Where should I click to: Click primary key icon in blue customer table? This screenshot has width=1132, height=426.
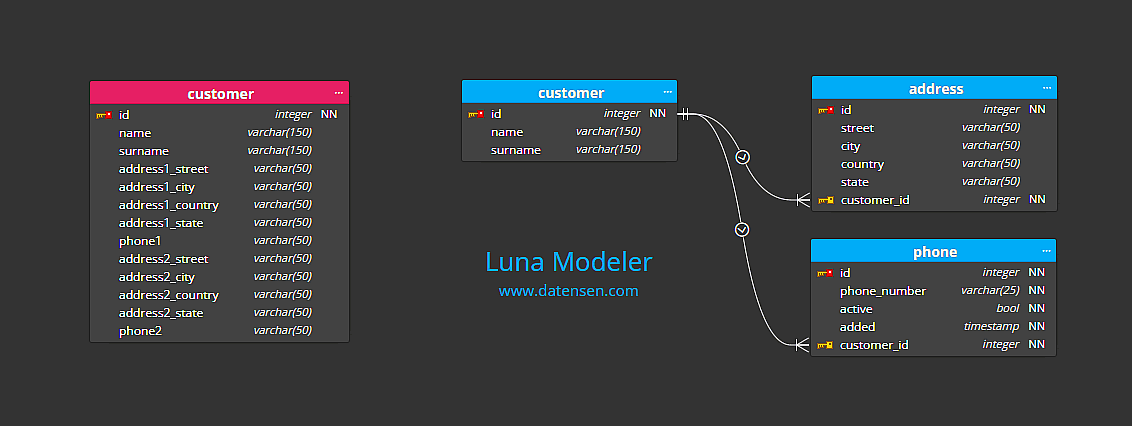point(476,114)
